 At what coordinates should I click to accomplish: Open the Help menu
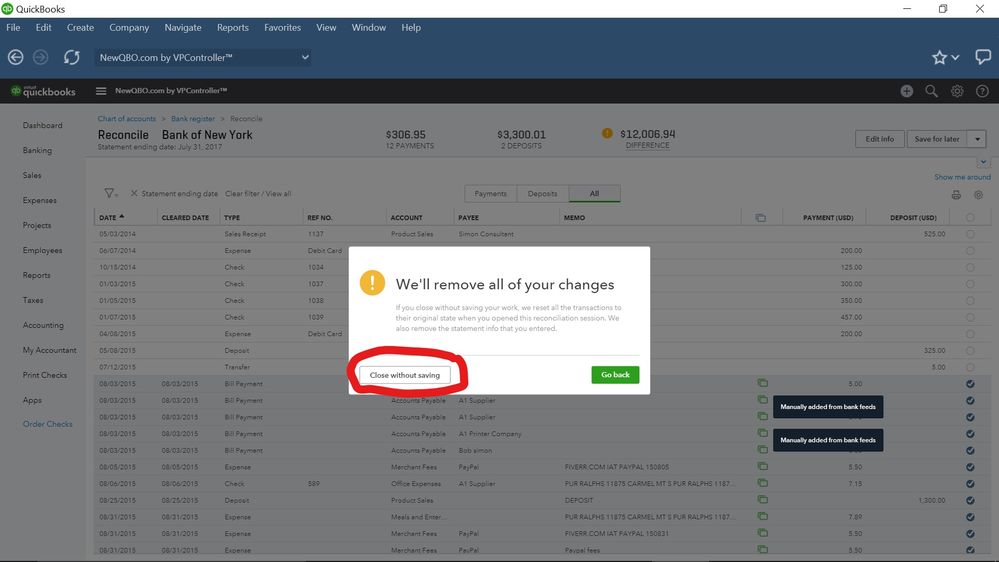click(411, 27)
